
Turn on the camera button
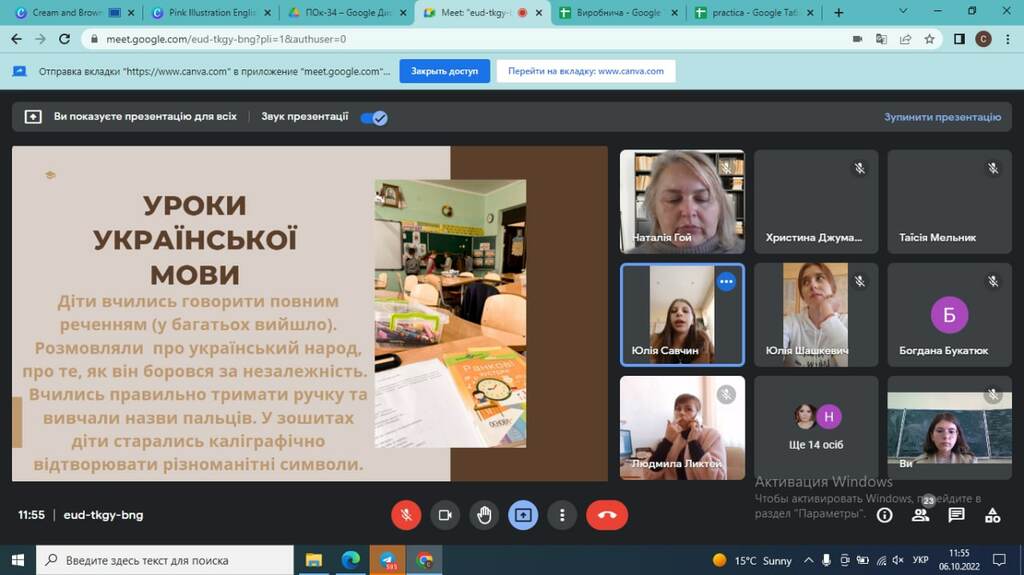[445, 515]
